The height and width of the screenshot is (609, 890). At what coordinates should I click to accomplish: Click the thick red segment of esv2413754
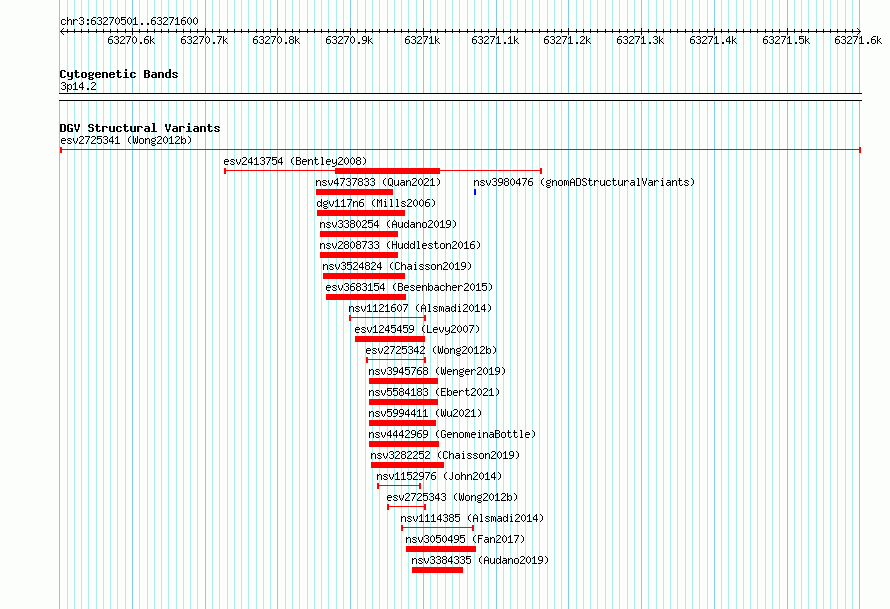click(x=388, y=171)
